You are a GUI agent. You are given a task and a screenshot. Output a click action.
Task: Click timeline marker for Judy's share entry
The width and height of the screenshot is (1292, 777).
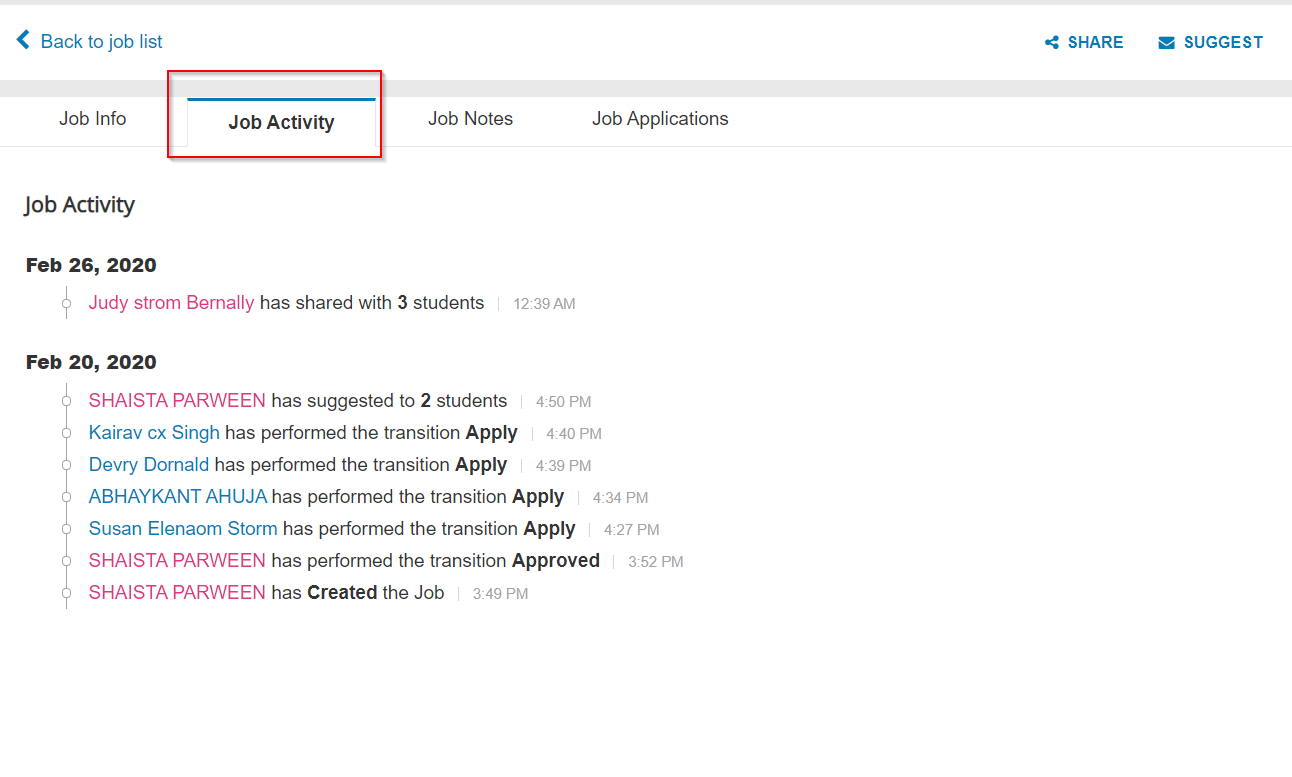(x=67, y=303)
